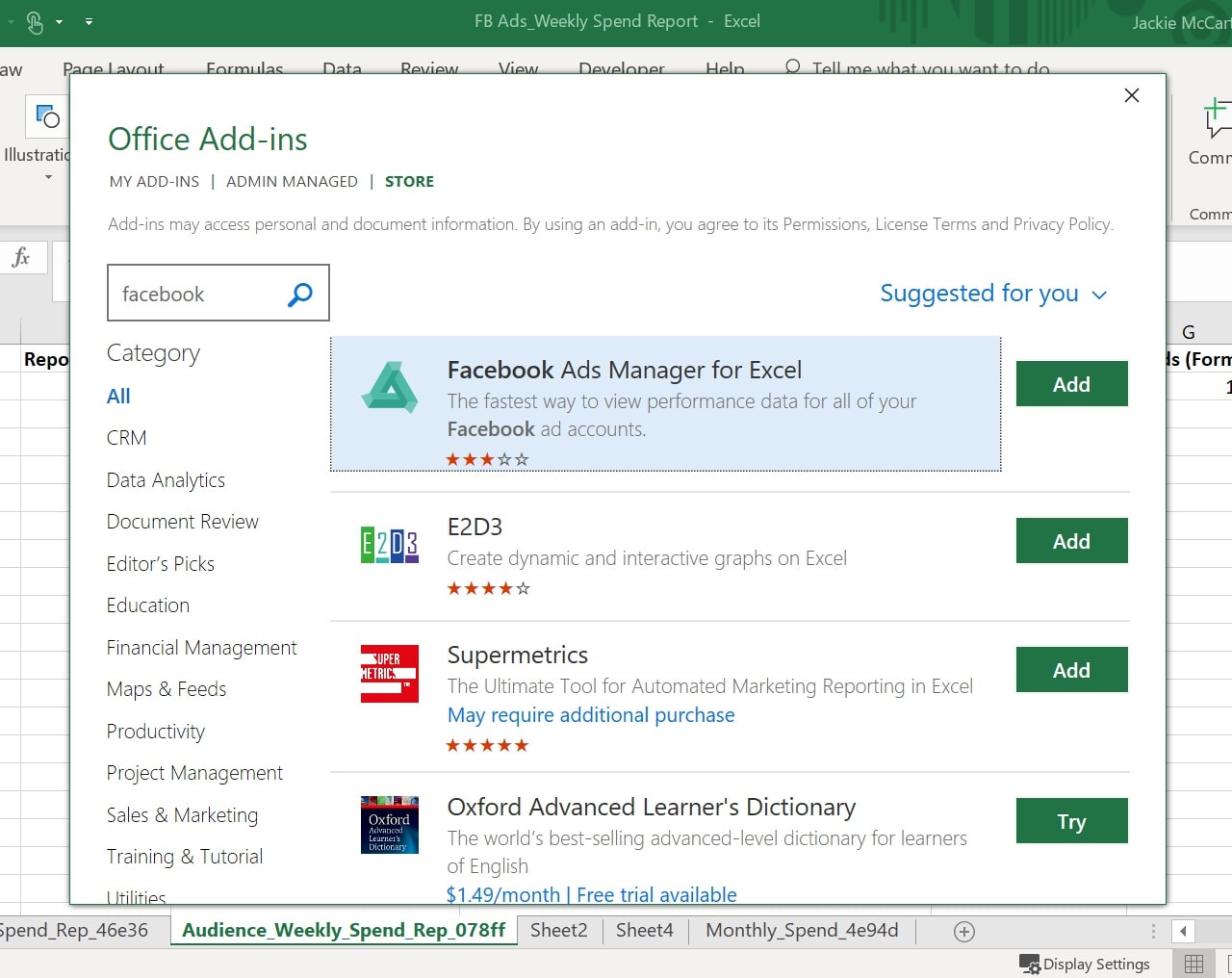Viewport: 1232px width, 978px height.
Task: Click the Supermetrics red logo icon
Action: pos(389,673)
